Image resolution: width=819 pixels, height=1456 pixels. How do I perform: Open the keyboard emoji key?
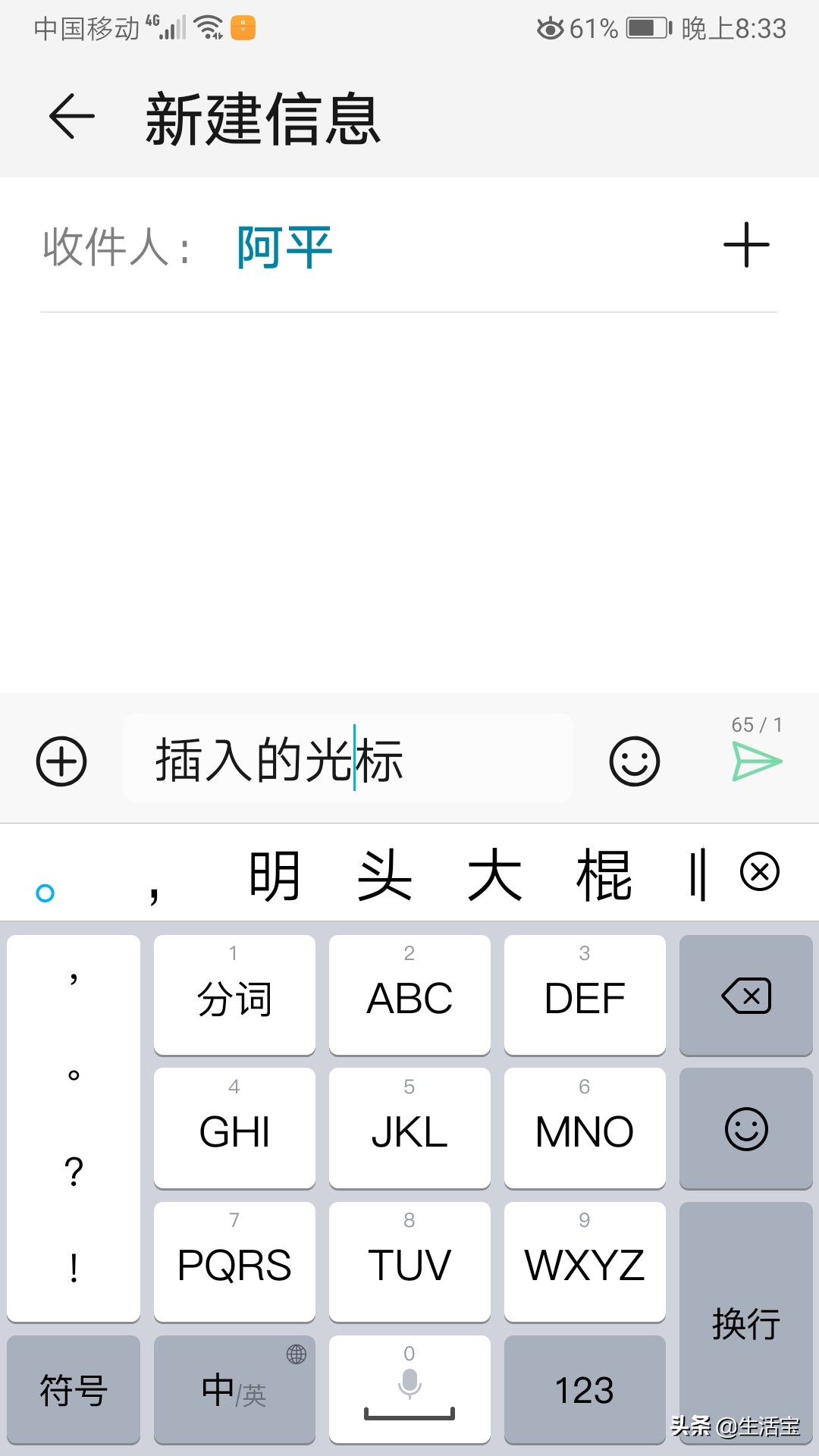click(x=746, y=1128)
